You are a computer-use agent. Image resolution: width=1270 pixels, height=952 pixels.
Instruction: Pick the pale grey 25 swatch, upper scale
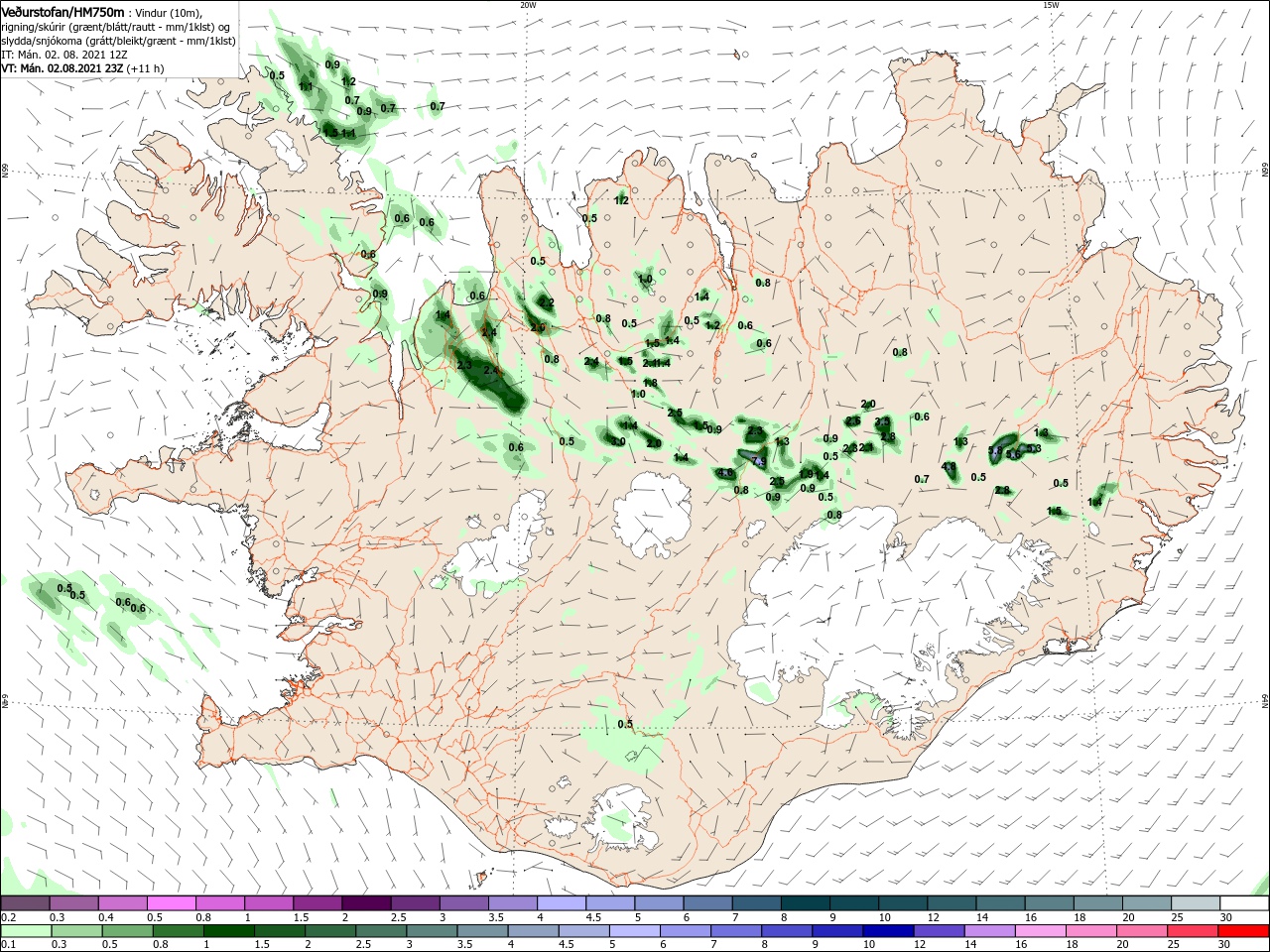coord(1197,902)
